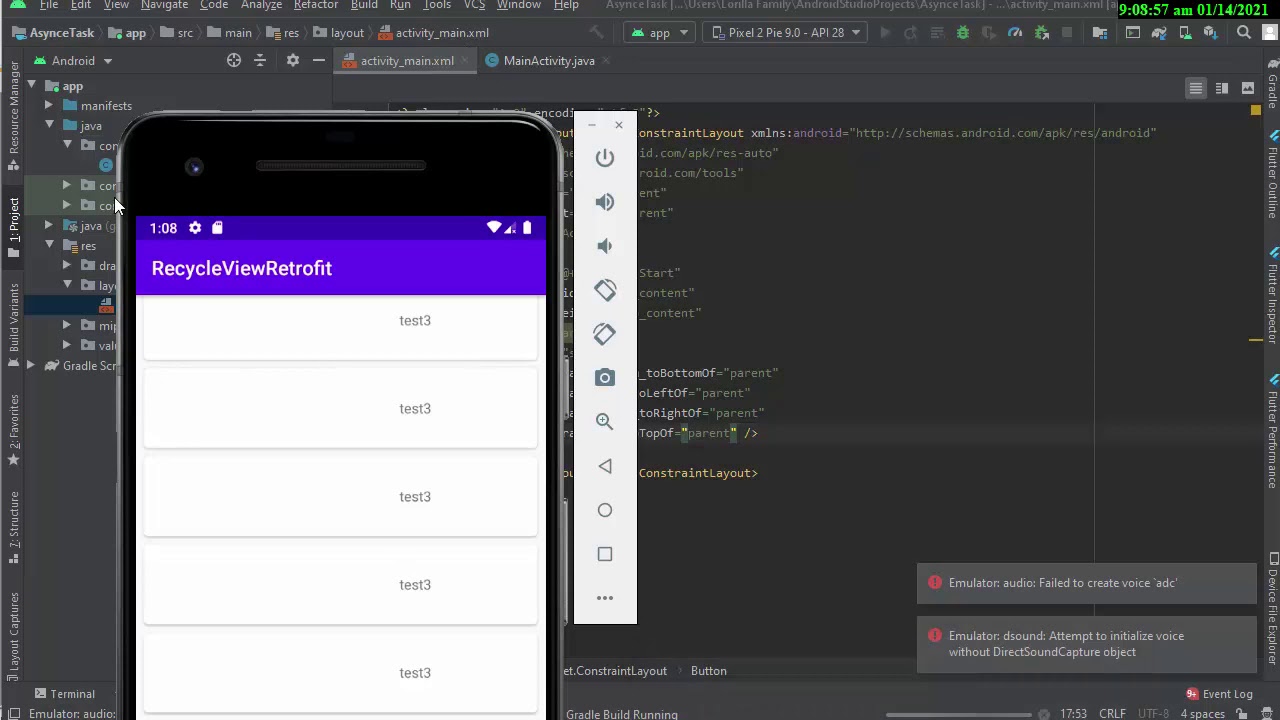1280x720 pixels.
Task: Hide the Project panel with minus icon
Action: click(318, 61)
